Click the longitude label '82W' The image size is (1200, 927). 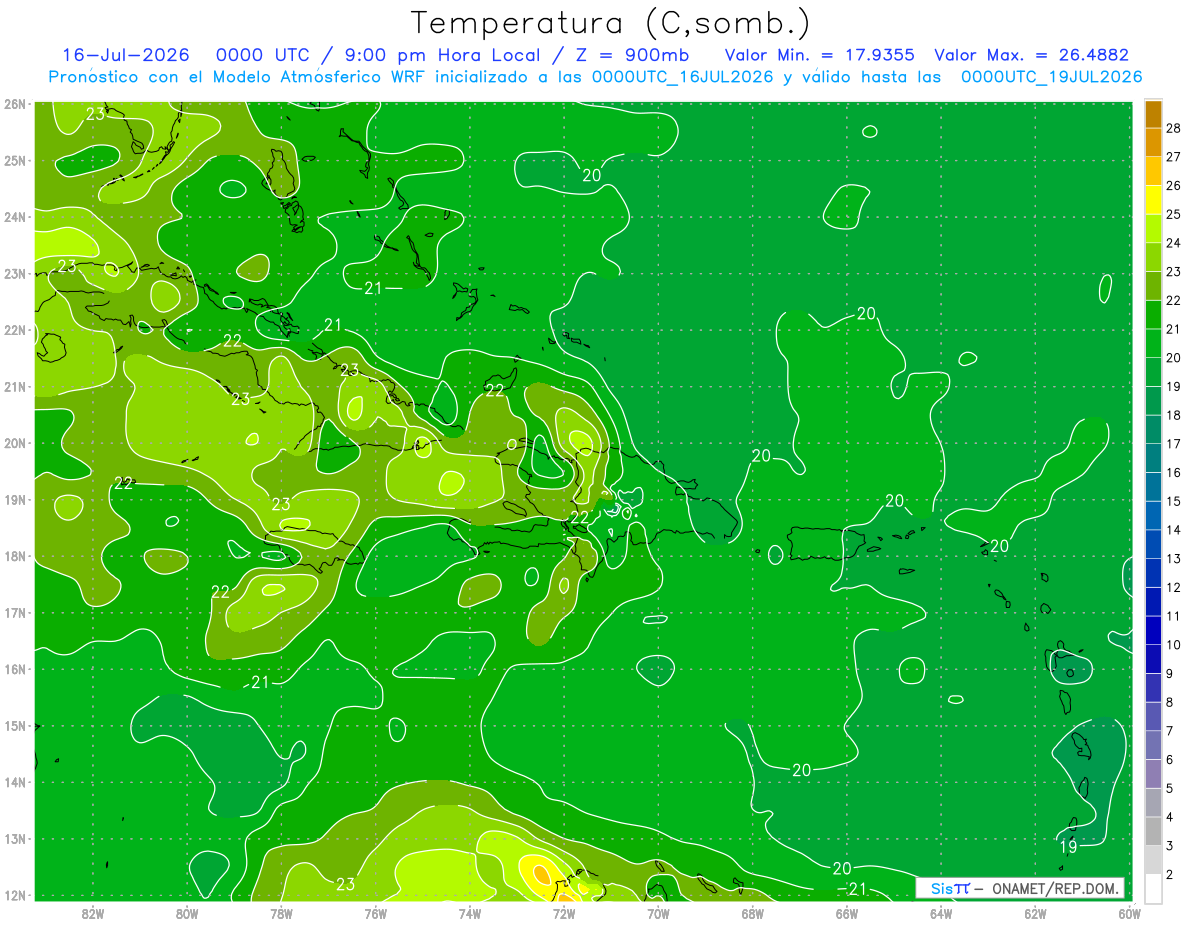pyautogui.click(x=93, y=912)
